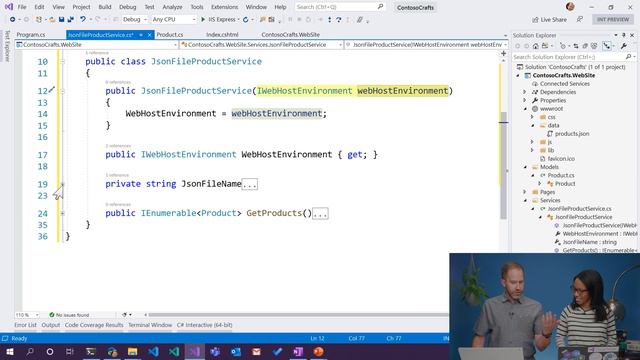Screen dimensions: 640x360
Task: Click the Solution Explorer Properties wrench icon
Action: [624, 46]
